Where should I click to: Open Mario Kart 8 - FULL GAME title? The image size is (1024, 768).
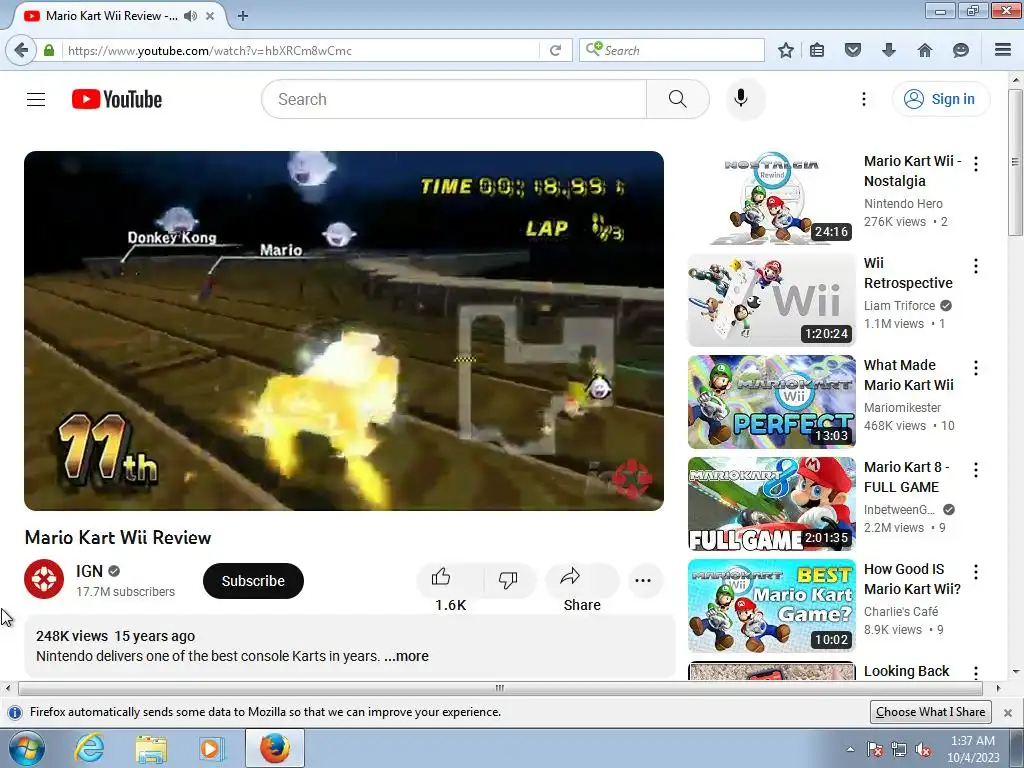tap(906, 477)
